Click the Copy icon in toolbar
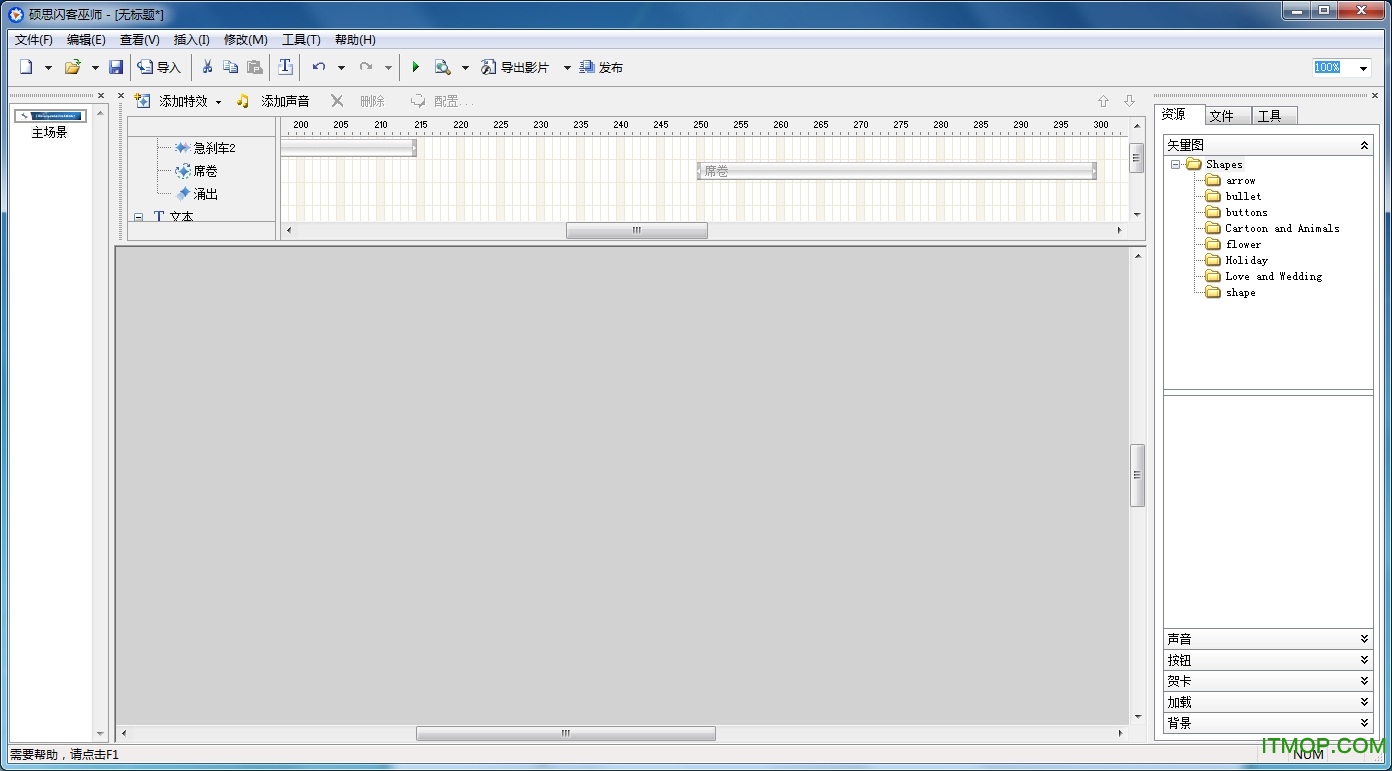1392x771 pixels. click(230, 67)
